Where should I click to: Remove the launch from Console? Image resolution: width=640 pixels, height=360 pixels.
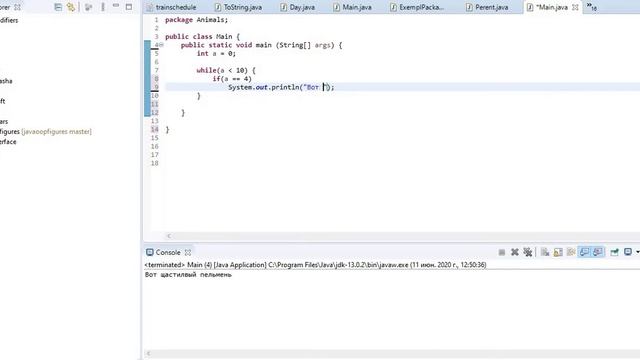[x=515, y=252]
